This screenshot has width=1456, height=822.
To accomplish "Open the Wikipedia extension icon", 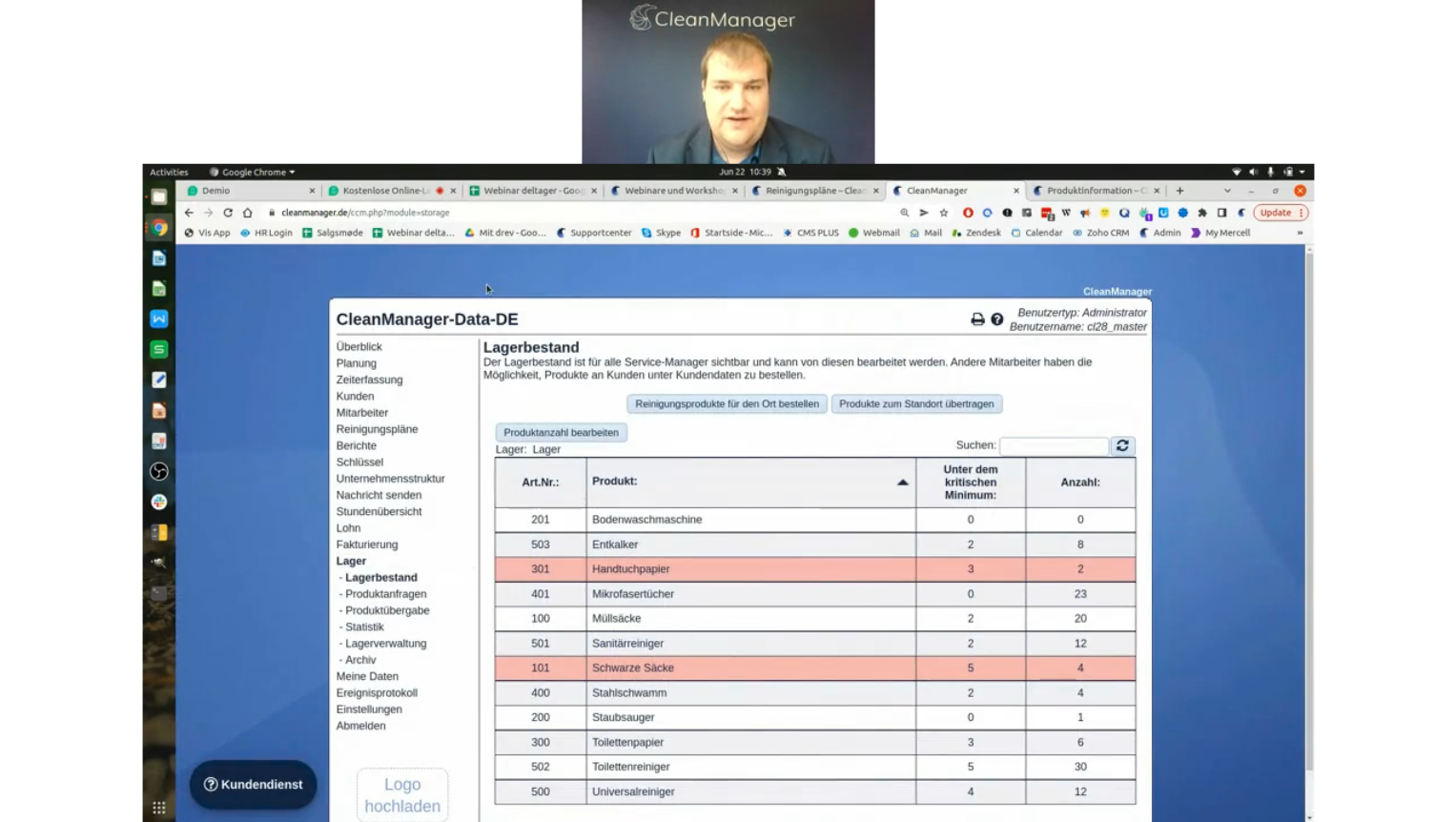I will pos(1066,213).
